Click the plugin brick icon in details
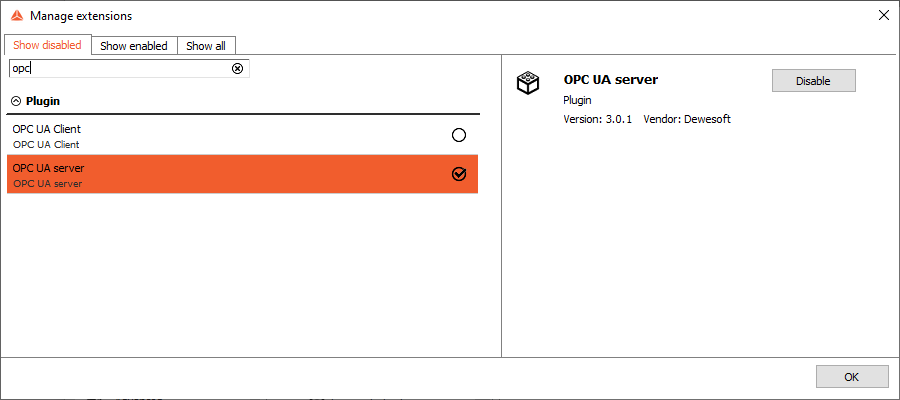The width and height of the screenshot is (900, 400). coord(528,83)
